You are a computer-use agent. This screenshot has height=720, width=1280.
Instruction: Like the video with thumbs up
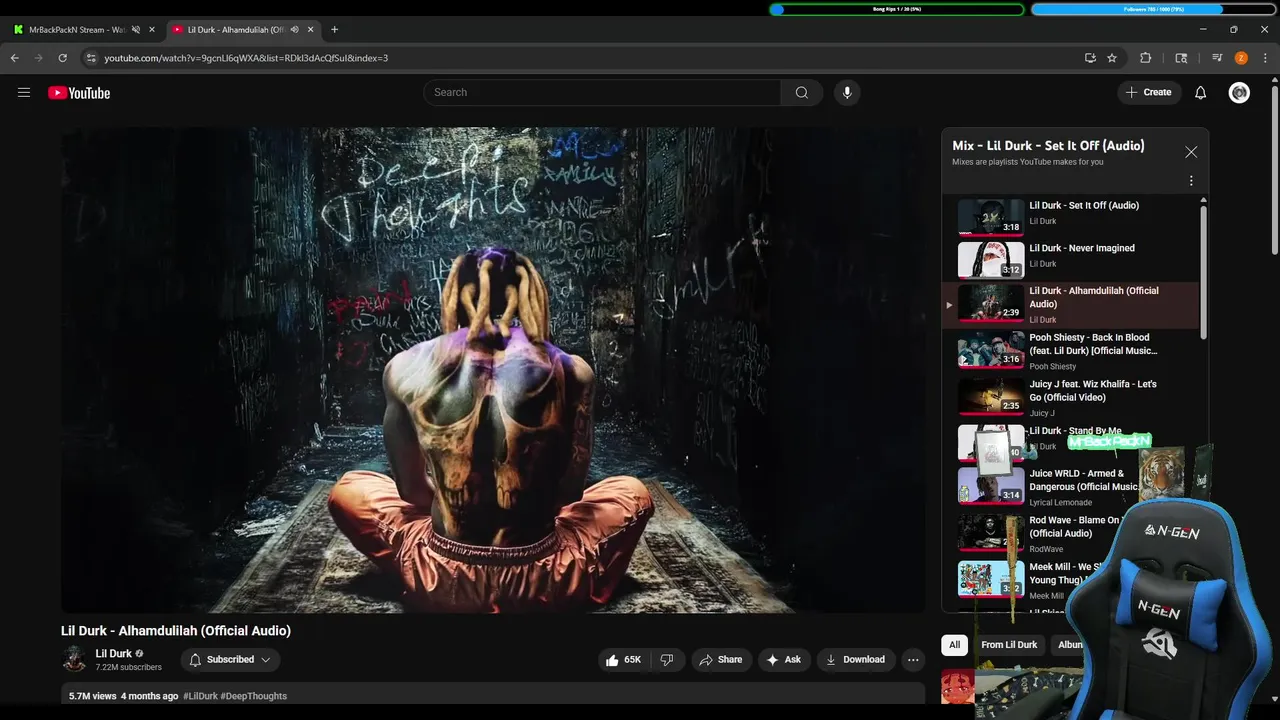(x=624, y=660)
